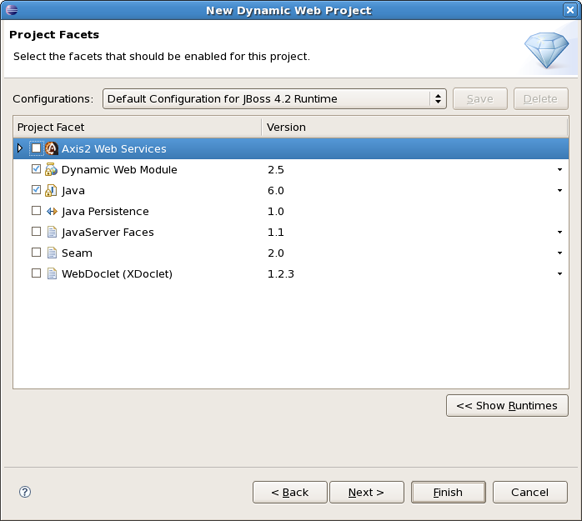This screenshot has height=521, width=582.
Task: Open the JavaServer Faces version dropdown
Action: [560, 232]
